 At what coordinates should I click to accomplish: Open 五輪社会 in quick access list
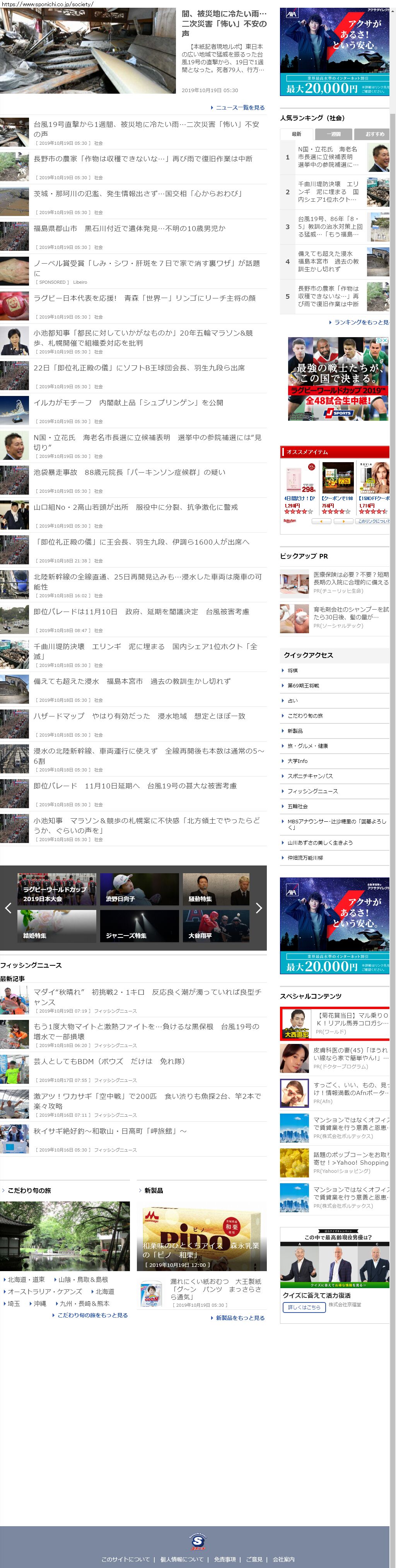297,806
